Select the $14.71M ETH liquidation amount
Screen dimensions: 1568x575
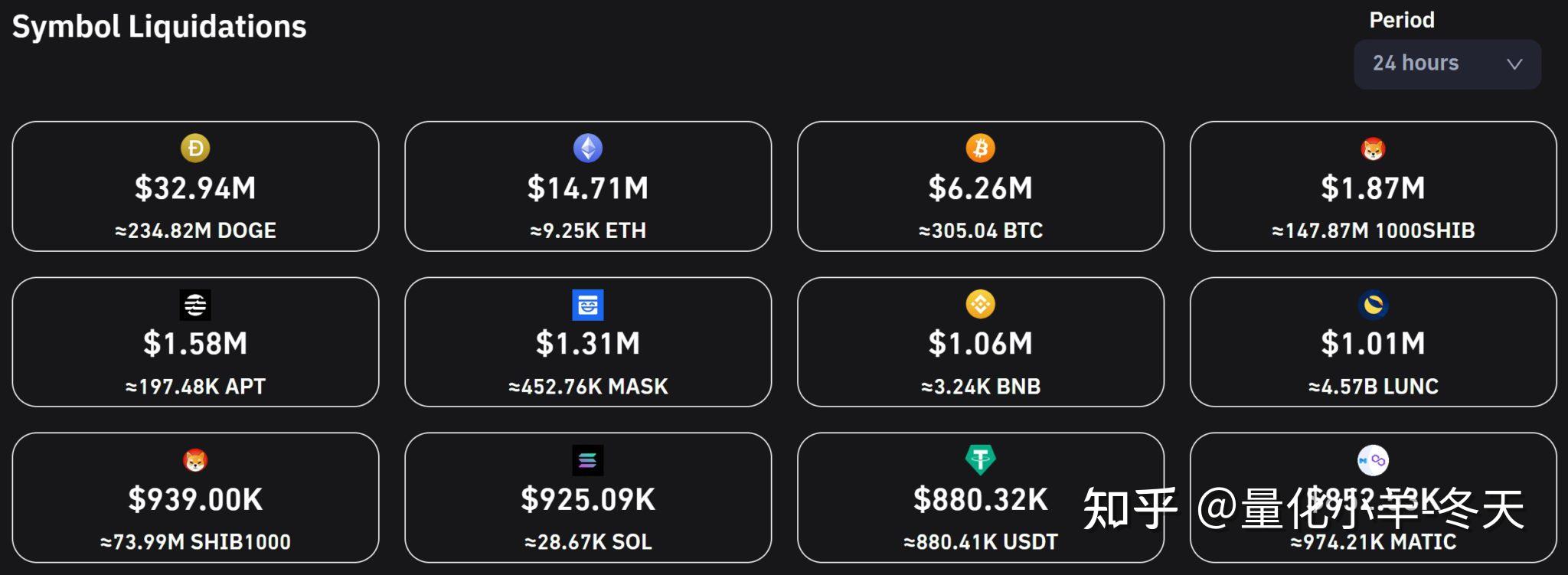pos(588,188)
